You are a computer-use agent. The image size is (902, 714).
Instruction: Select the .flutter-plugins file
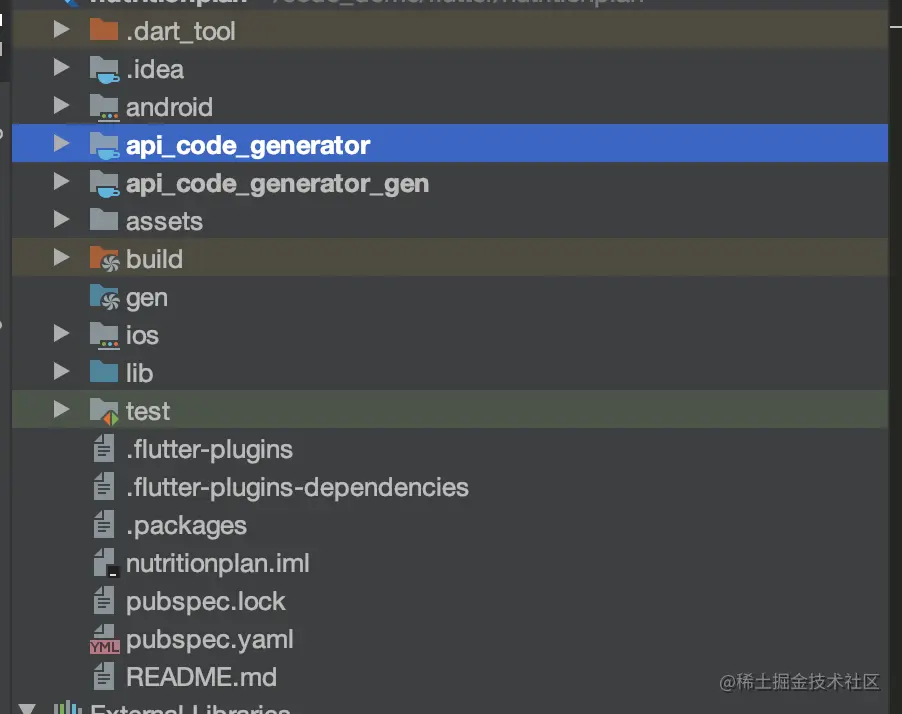coord(209,450)
